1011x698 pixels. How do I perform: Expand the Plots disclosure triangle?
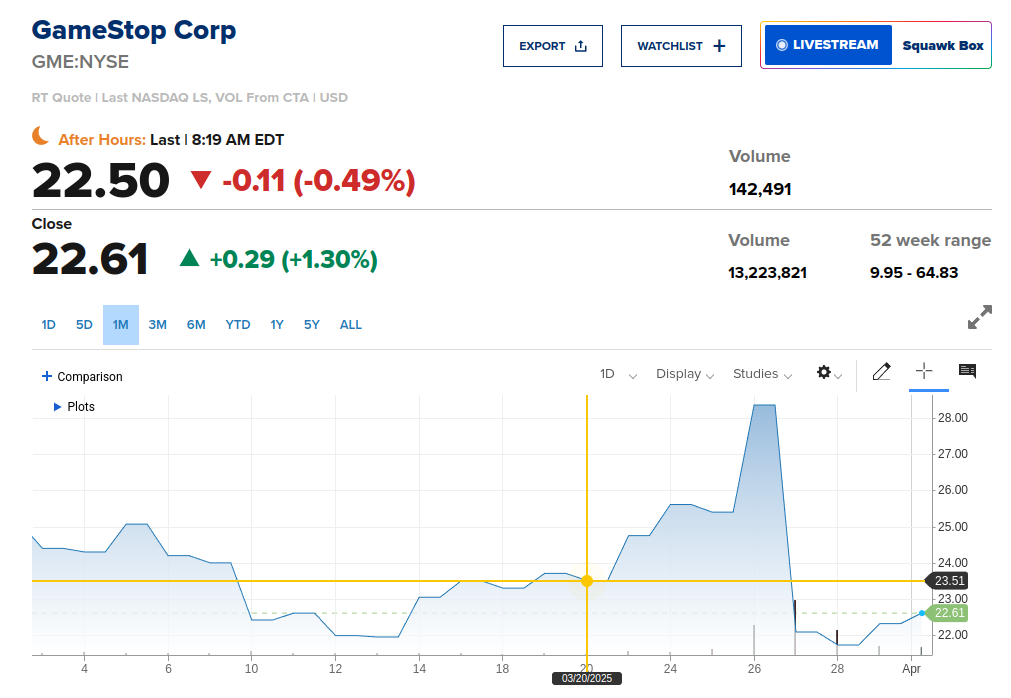57,407
